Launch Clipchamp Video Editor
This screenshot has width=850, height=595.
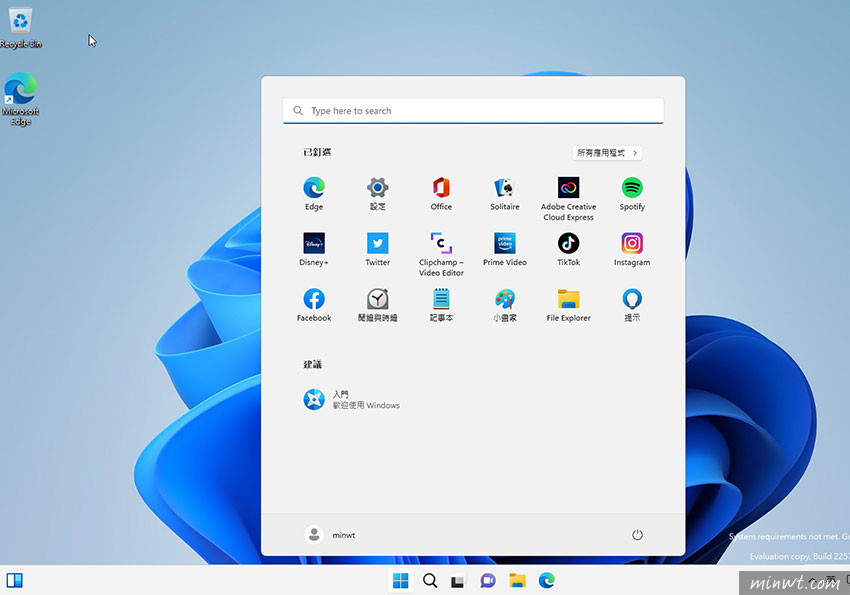pos(441,254)
